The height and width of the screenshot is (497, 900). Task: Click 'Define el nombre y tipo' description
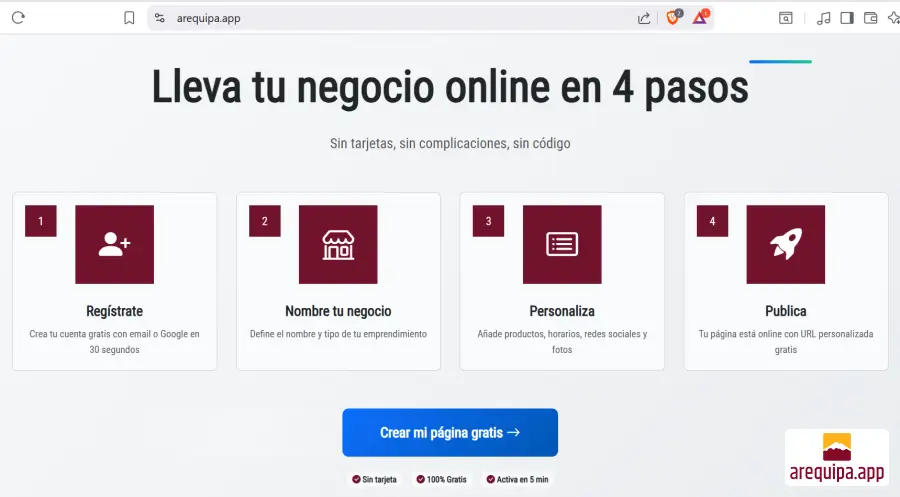click(338, 334)
